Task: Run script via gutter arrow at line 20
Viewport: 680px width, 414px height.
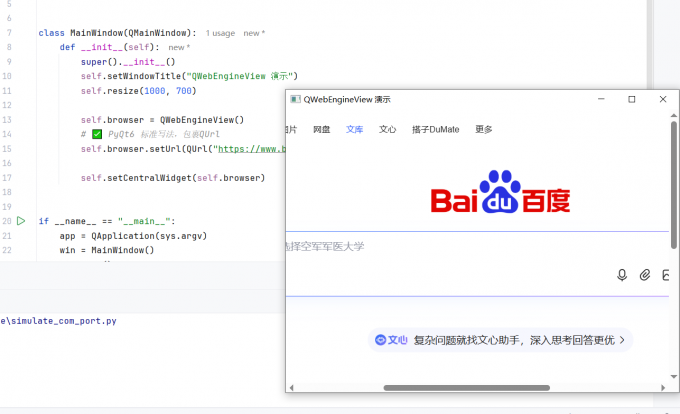Action: [21, 221]
